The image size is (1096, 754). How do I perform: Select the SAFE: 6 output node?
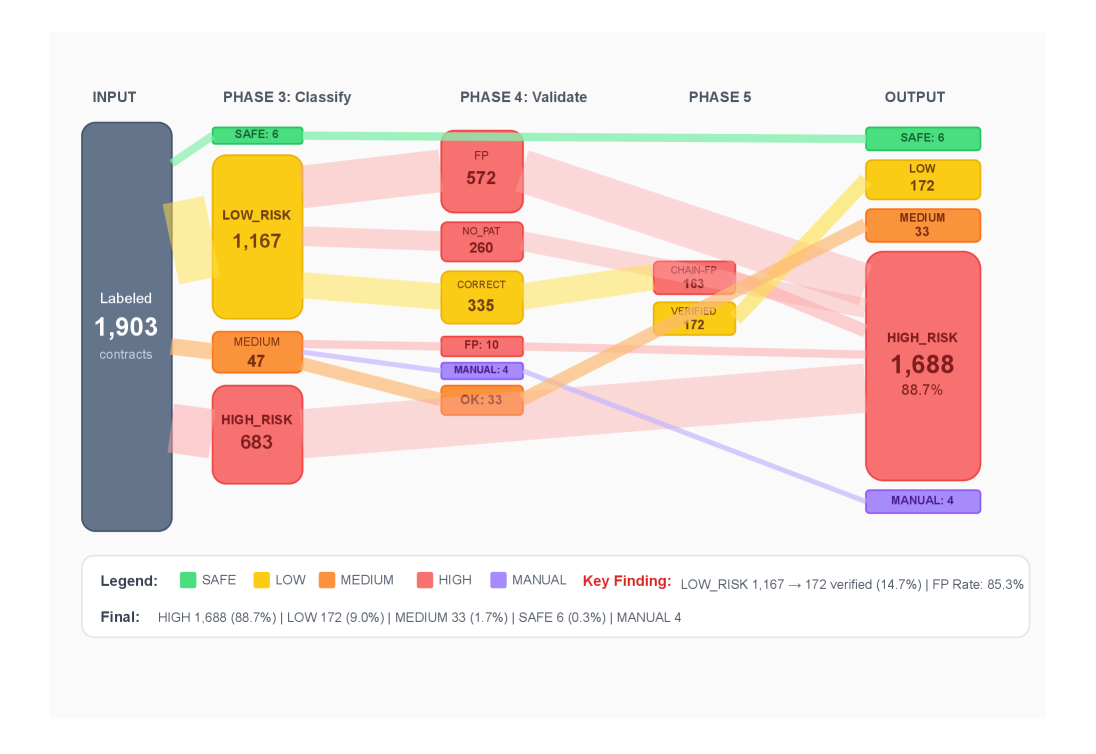pyautogui.click(x=922, y=138)
